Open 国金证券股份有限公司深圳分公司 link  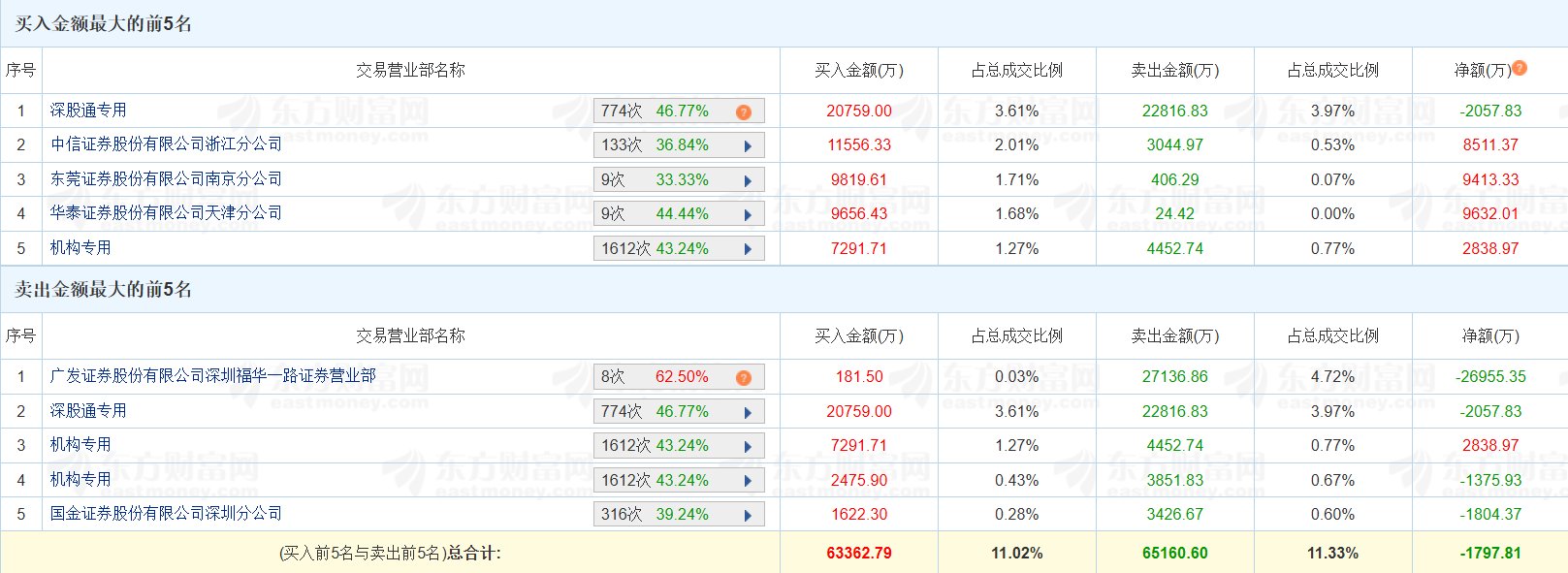tap(166, 514)
